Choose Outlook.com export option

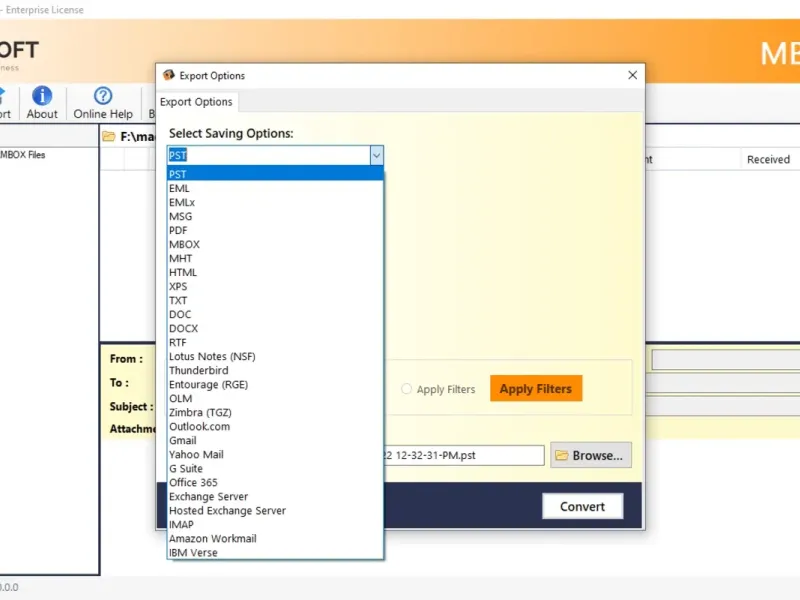click(275, 427)
